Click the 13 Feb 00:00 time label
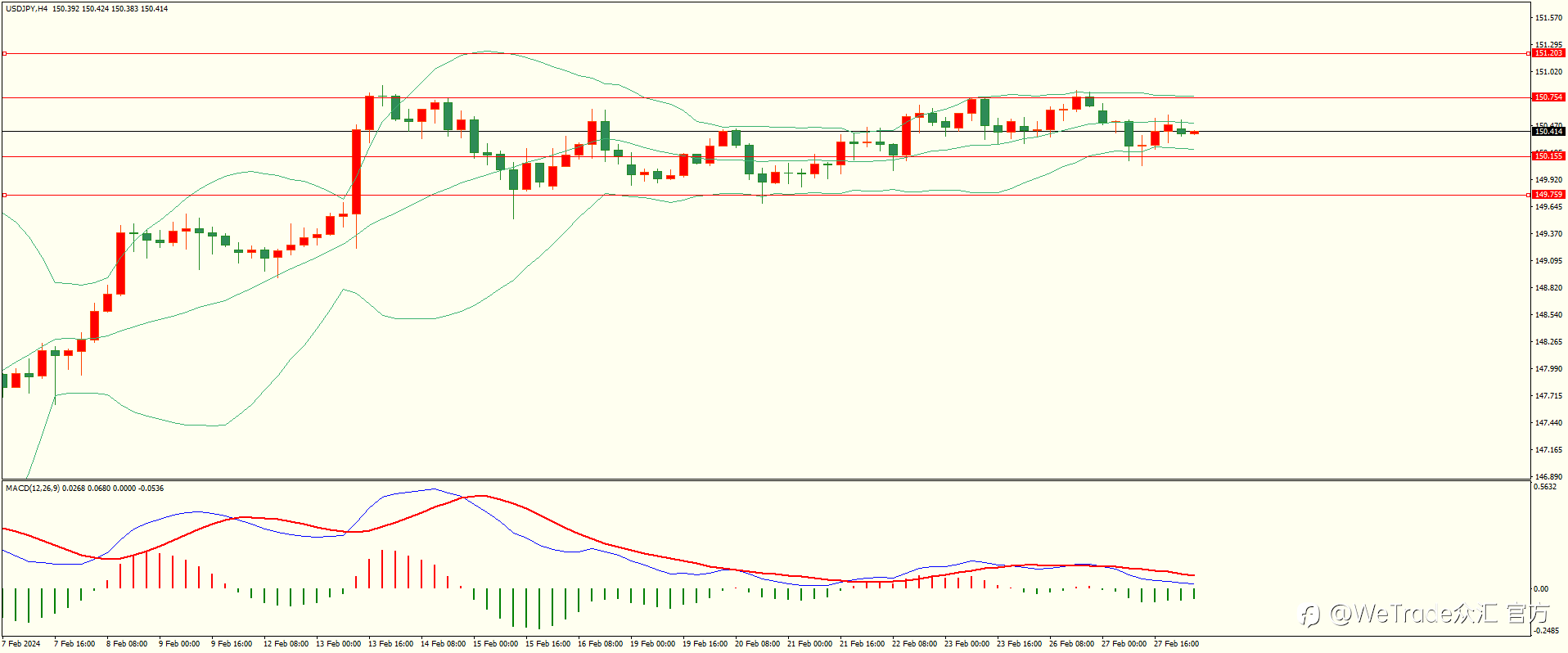The height and width of the screenshot is (653, 1568). pos(338,644)
